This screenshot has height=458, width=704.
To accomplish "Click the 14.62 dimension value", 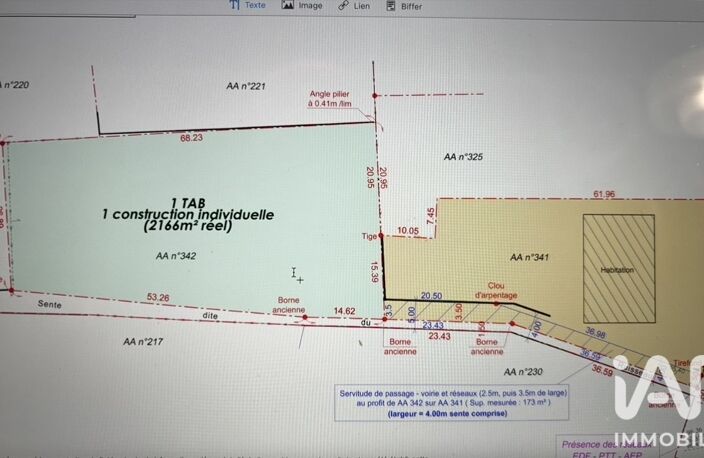I will (344, 311).
